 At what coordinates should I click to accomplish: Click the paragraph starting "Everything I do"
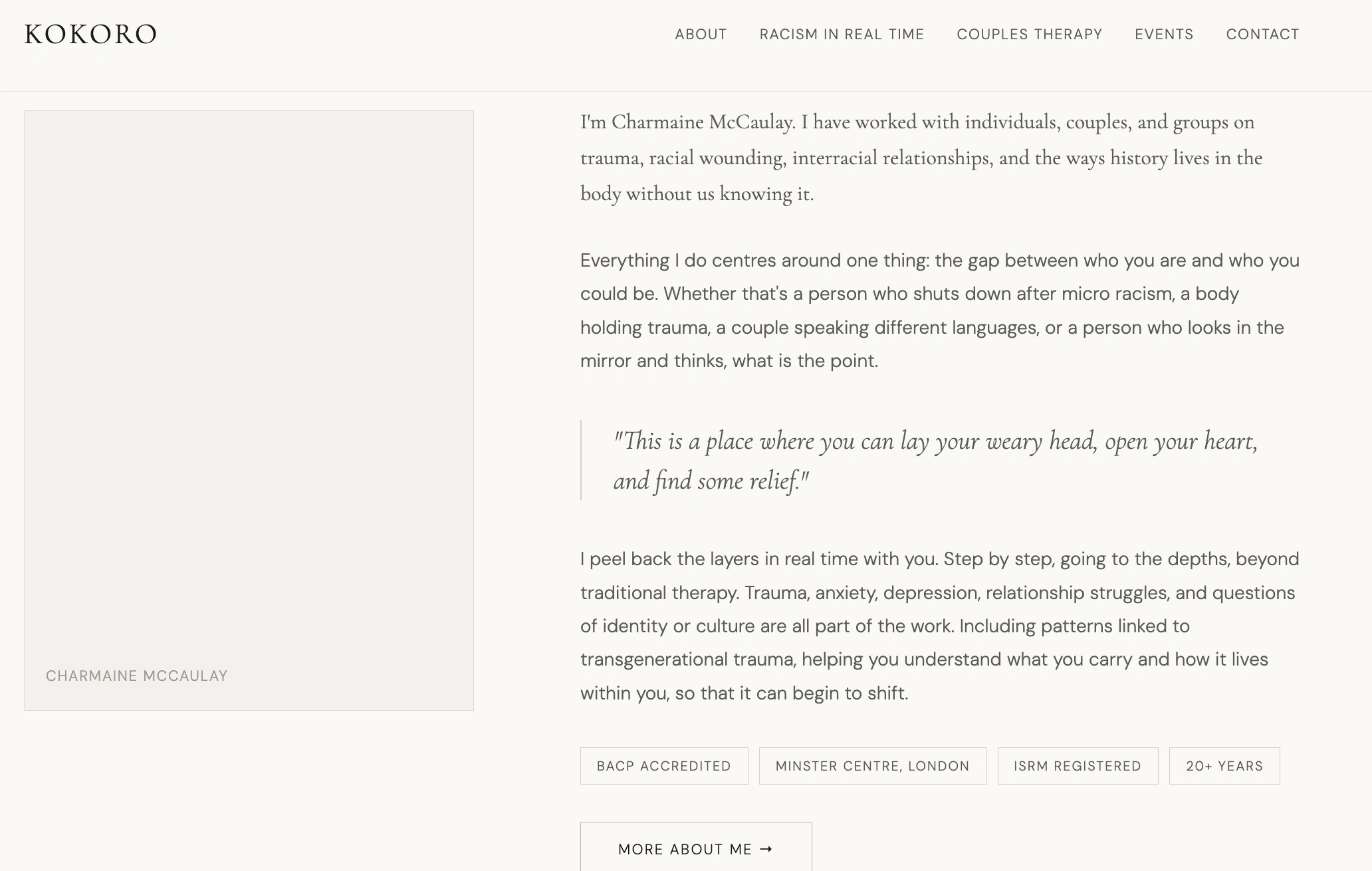pos(939,311)
